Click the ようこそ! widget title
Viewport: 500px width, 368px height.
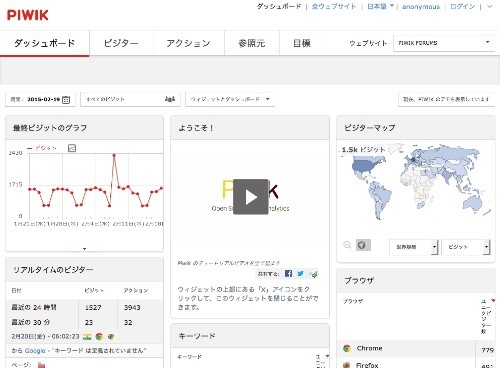(x=196, y=128)
